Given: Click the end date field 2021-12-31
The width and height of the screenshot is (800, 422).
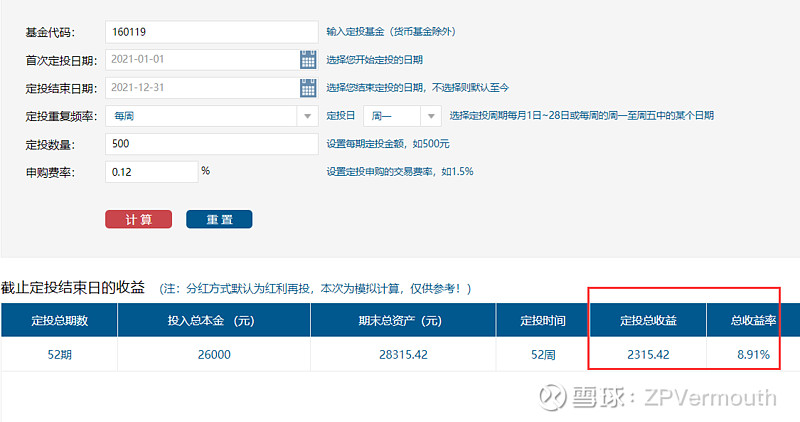Looking at the screenshot, I should point(200,88).
